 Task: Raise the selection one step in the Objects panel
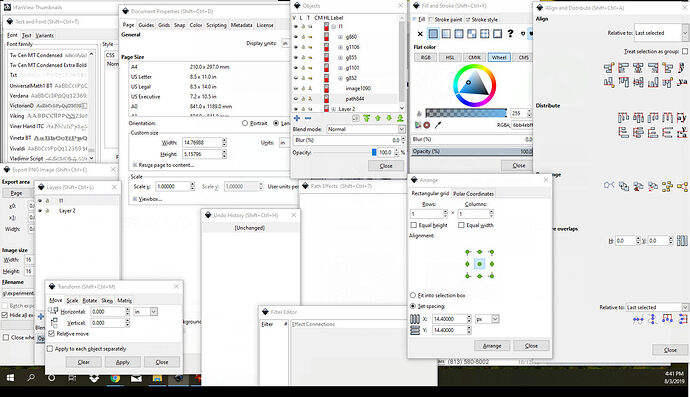378,118
